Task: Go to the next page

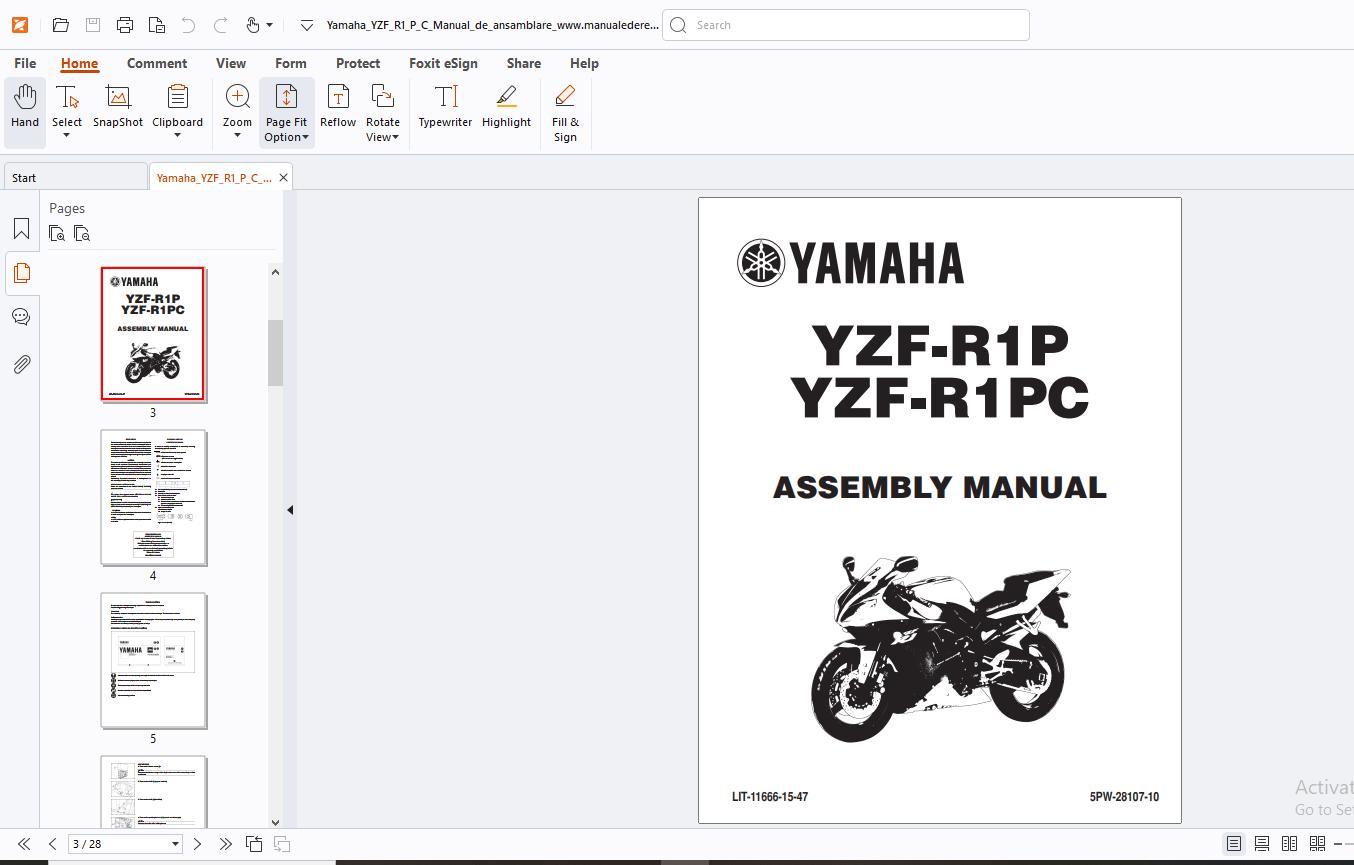Action: point(197,844)
